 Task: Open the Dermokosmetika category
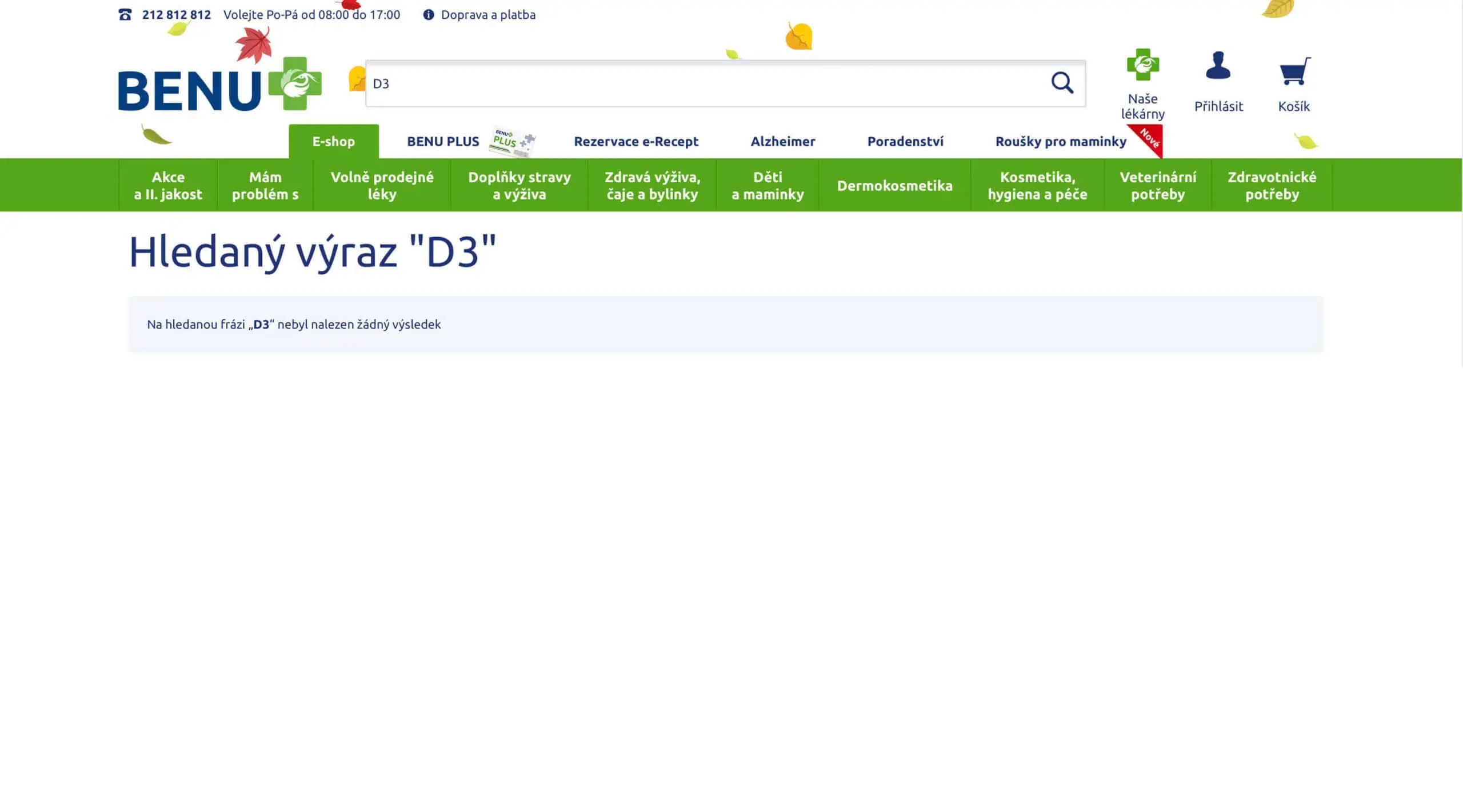pyautogui.click(x=894, y=186)
